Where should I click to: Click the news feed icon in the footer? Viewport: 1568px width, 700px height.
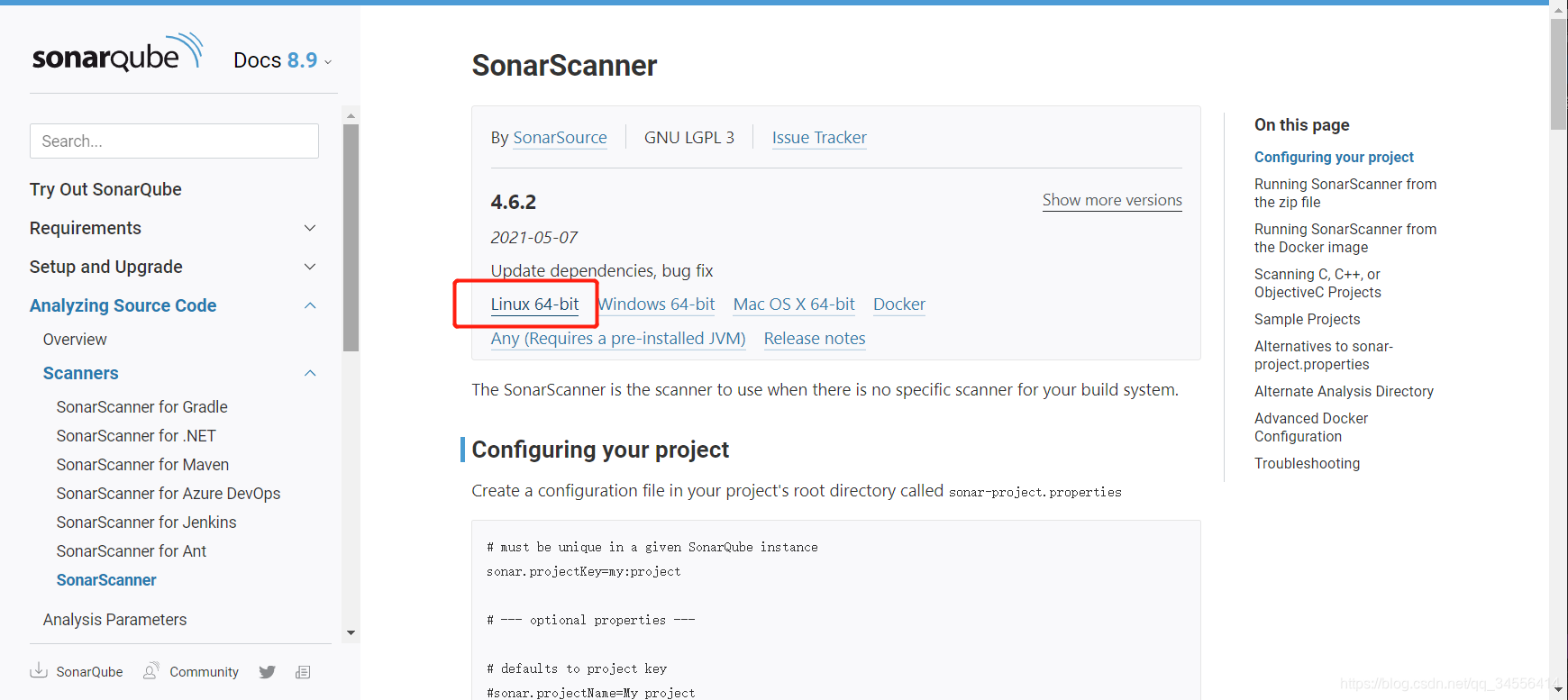[303, 671]
